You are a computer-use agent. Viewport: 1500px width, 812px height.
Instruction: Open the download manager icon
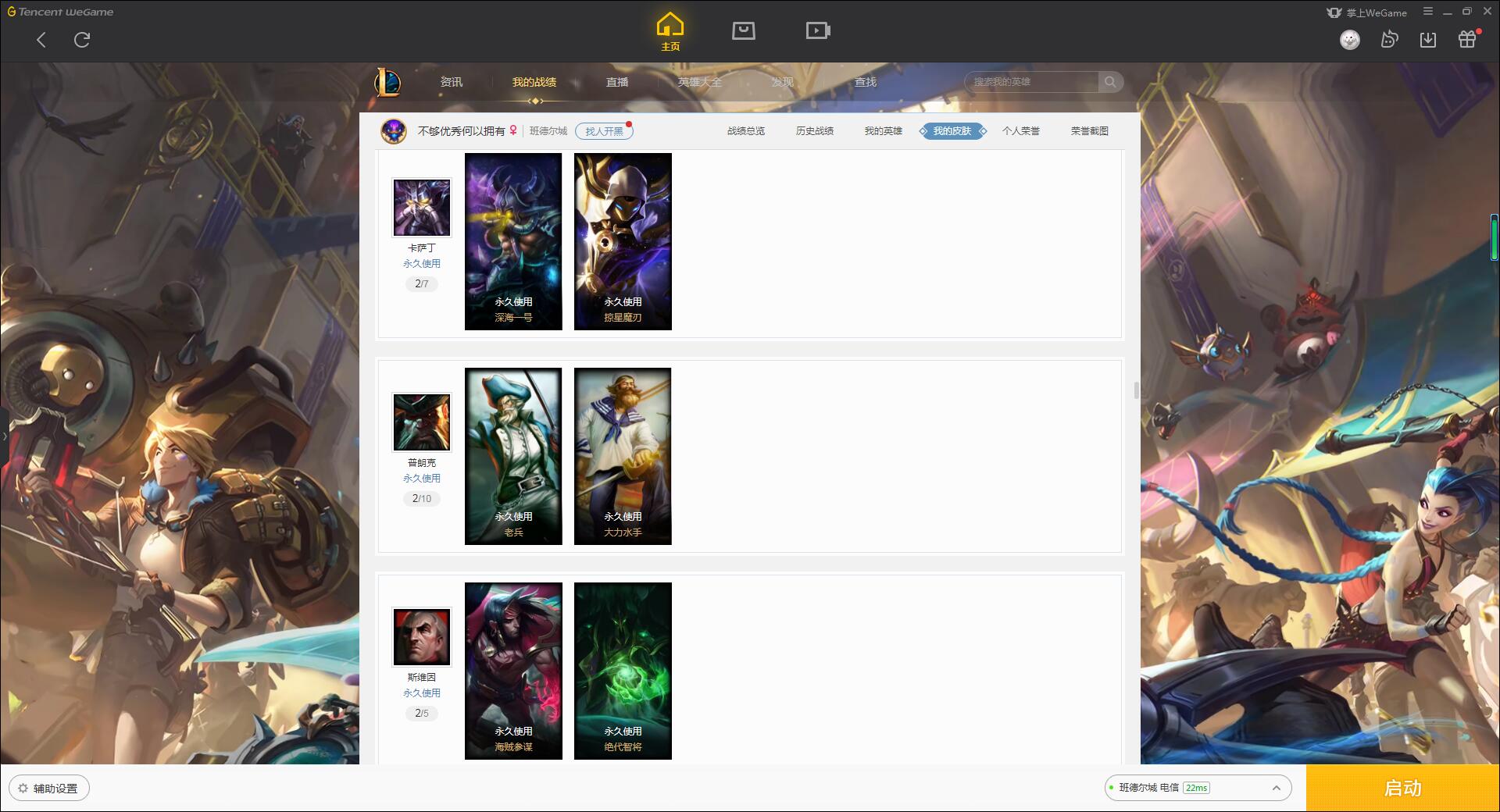(x=1428, y=39)
